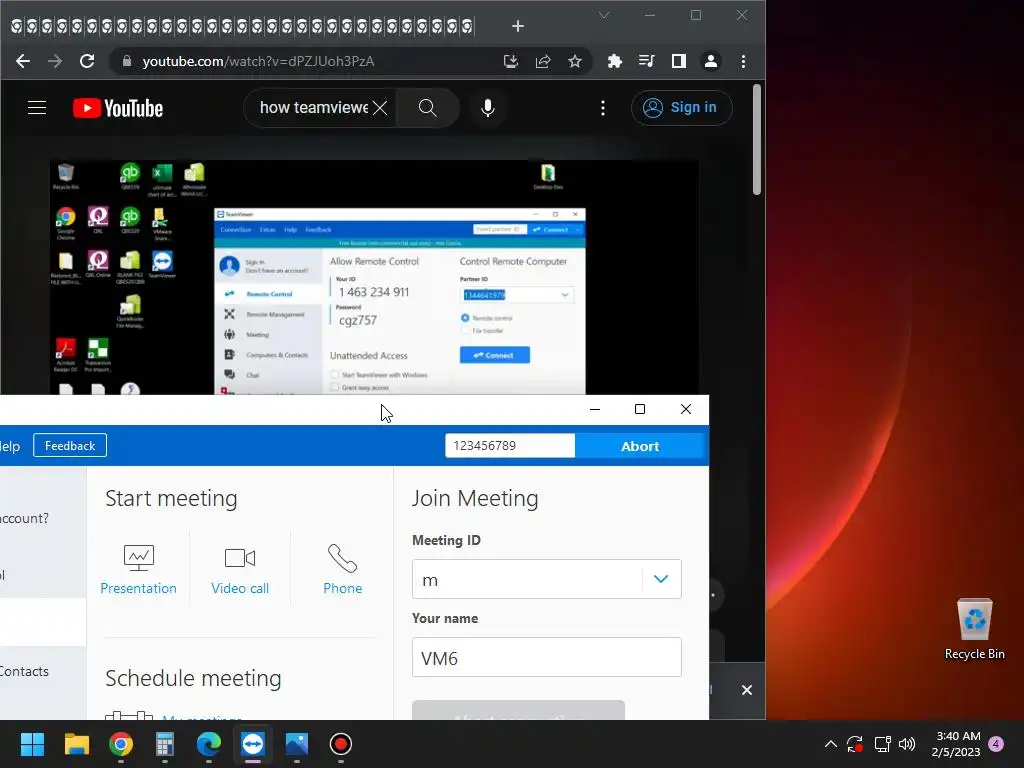Open Windows Start menu
The image size is (1024, 768).
[x=32, y=744]
